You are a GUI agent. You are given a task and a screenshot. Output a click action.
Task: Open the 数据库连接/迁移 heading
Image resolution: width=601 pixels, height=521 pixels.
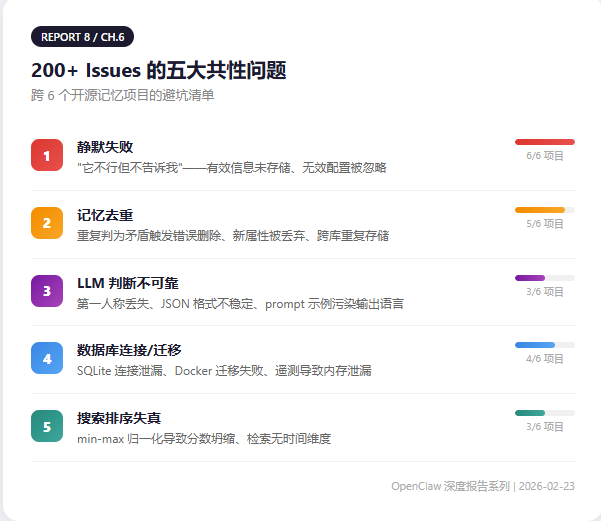pyautogui.click(x=128, y=350)
